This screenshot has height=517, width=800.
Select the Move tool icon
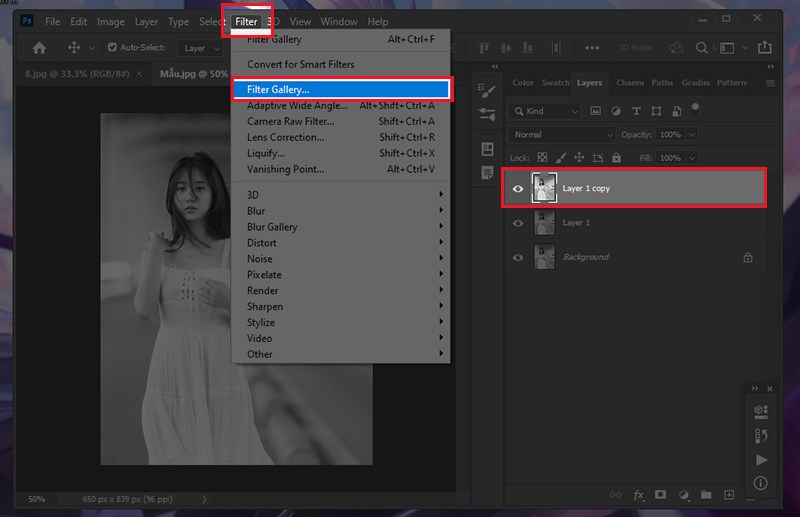click(x=74, y=47)
